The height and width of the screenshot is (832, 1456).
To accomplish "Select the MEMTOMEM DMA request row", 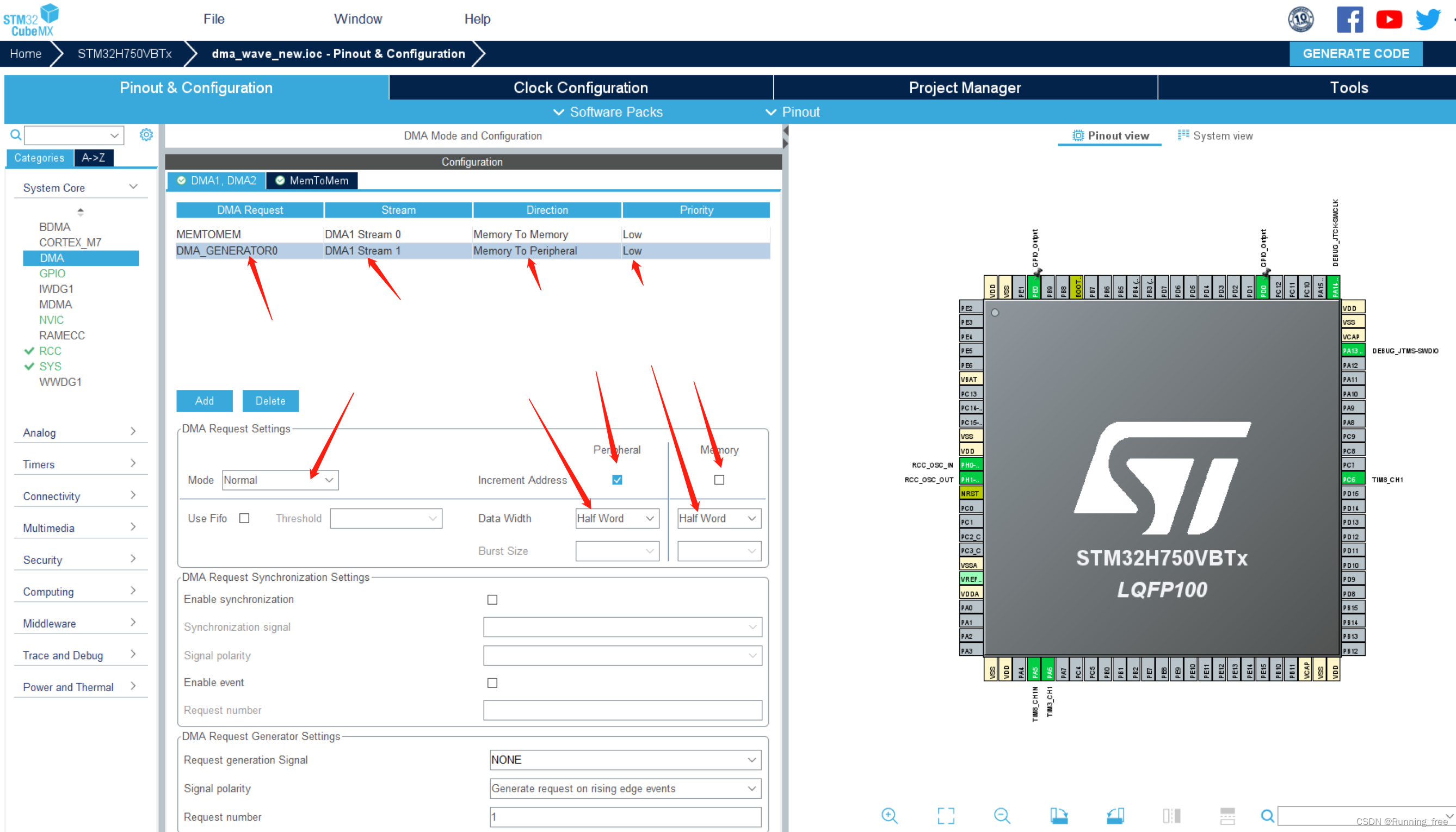I will 473,234.
